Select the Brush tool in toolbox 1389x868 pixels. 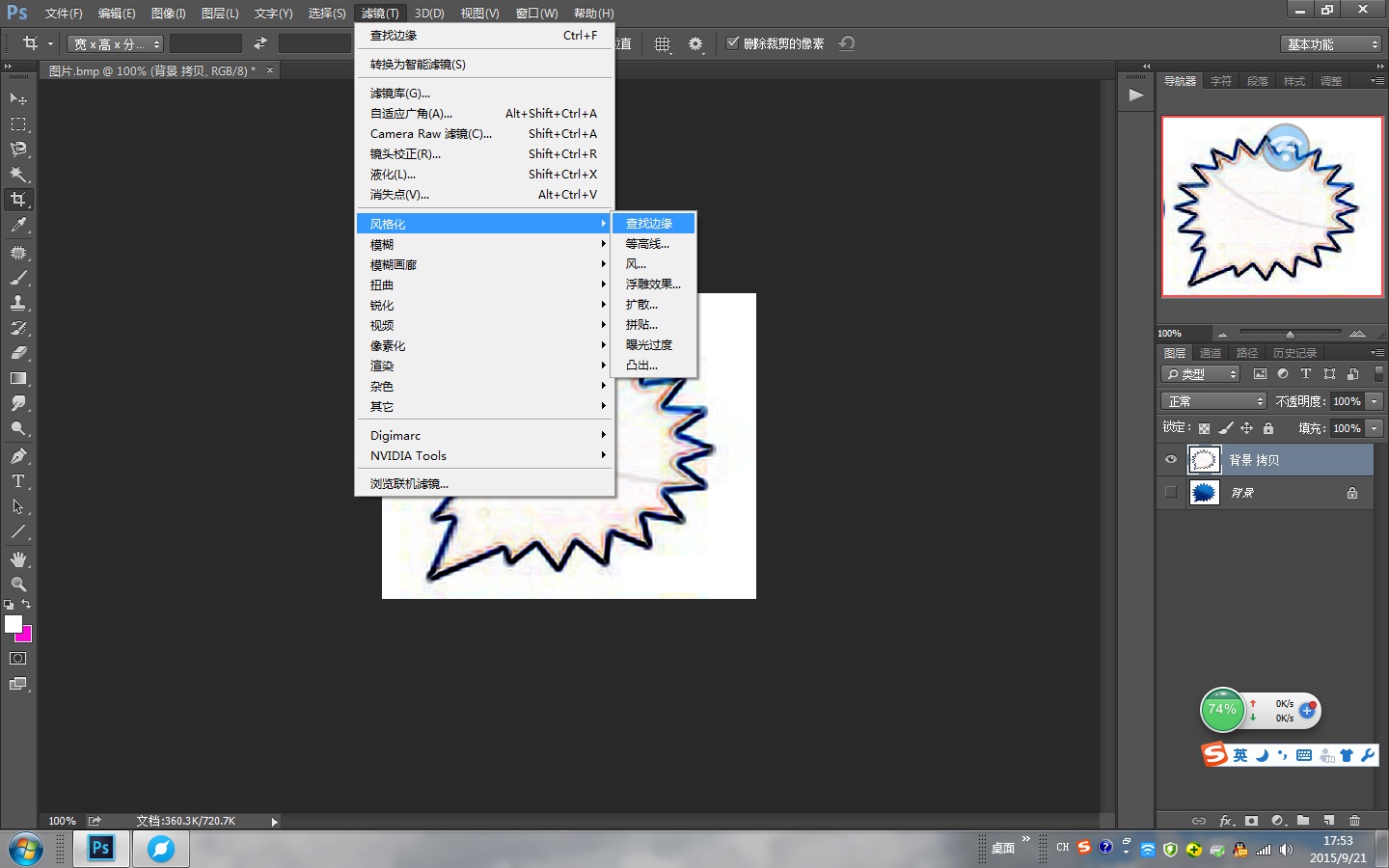(x=18, y=277)
